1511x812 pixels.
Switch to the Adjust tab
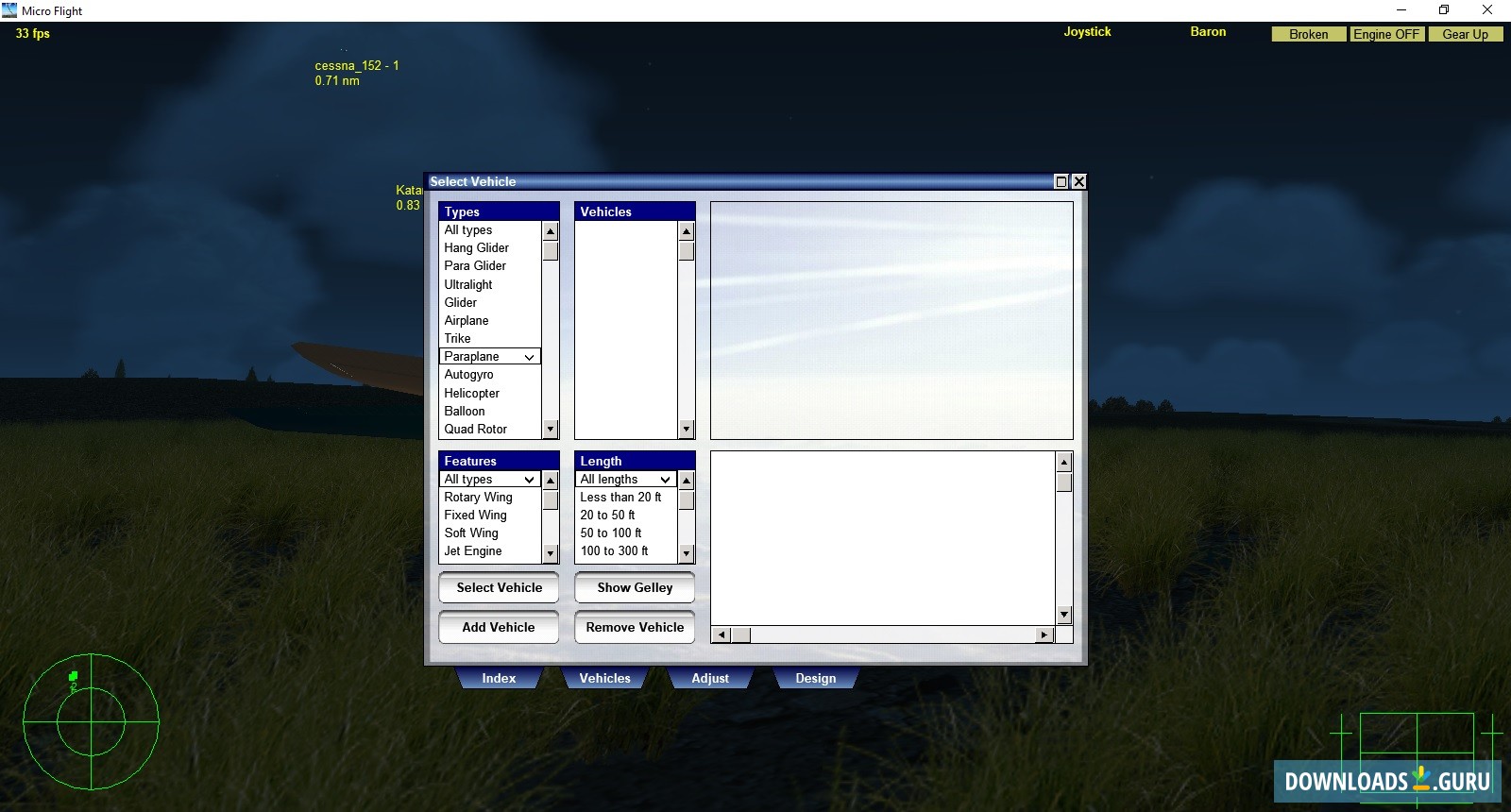coord(710,678)
